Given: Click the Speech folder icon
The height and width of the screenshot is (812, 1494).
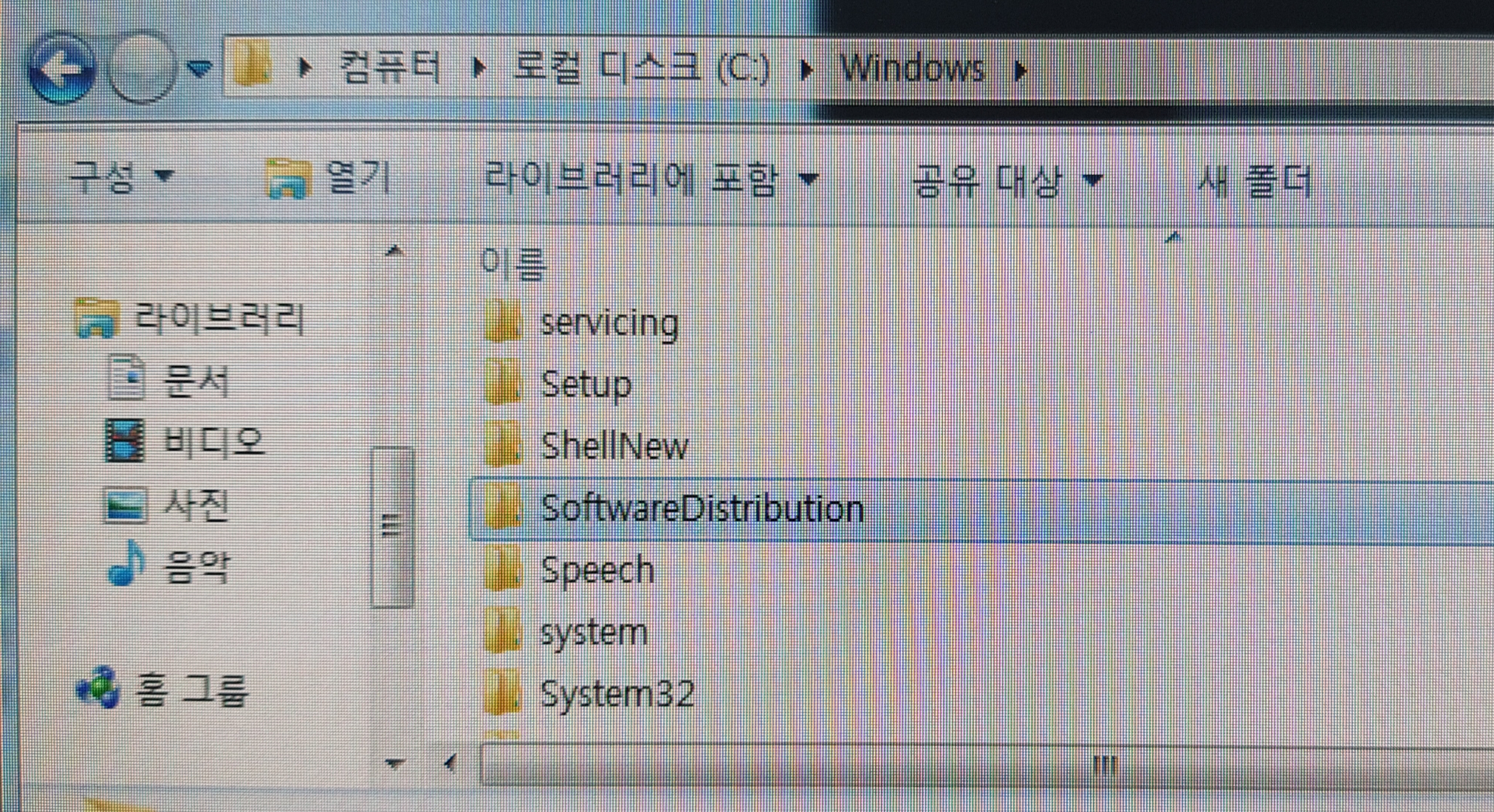Looking at the screenshot, I should [504, 569].
